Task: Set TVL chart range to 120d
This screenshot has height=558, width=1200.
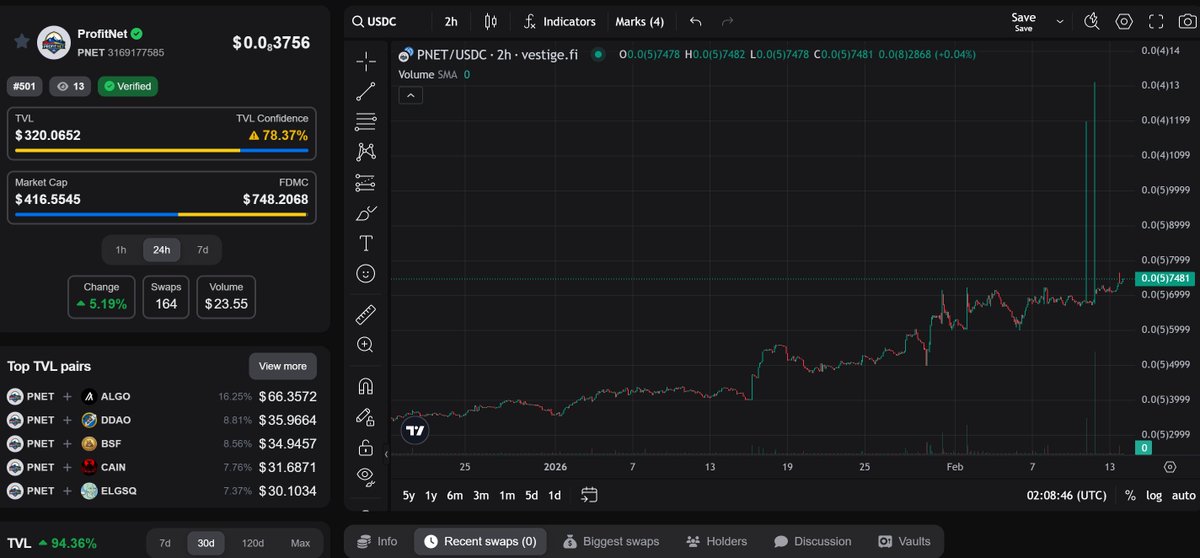Action: [x=252, y=543]
